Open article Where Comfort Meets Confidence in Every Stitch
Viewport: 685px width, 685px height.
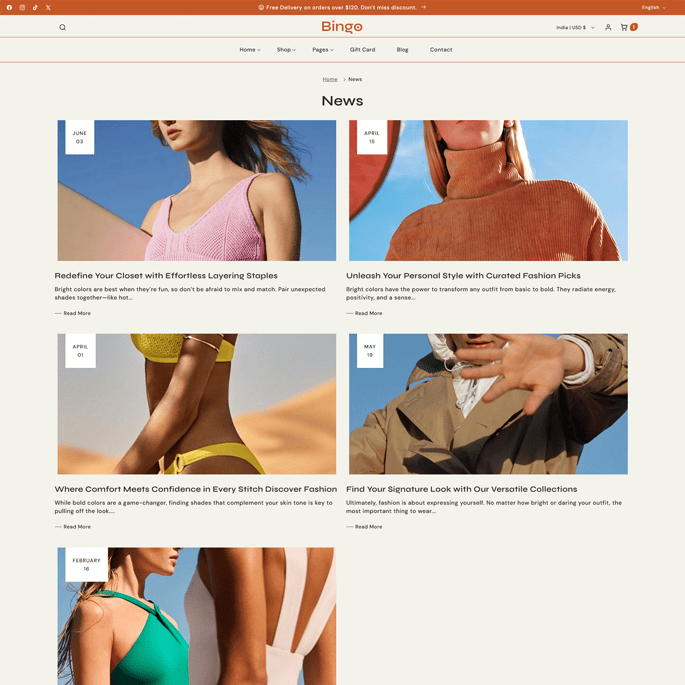(x=196, y=489)
